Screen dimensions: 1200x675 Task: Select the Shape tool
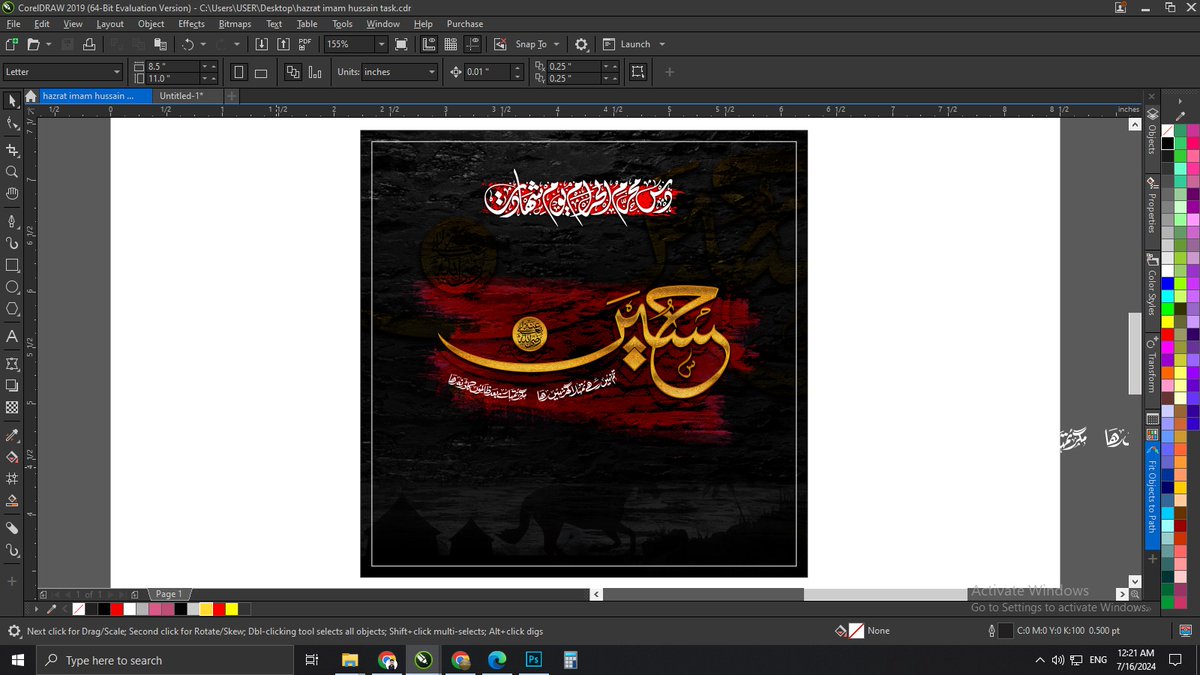(x=12, y=124)
